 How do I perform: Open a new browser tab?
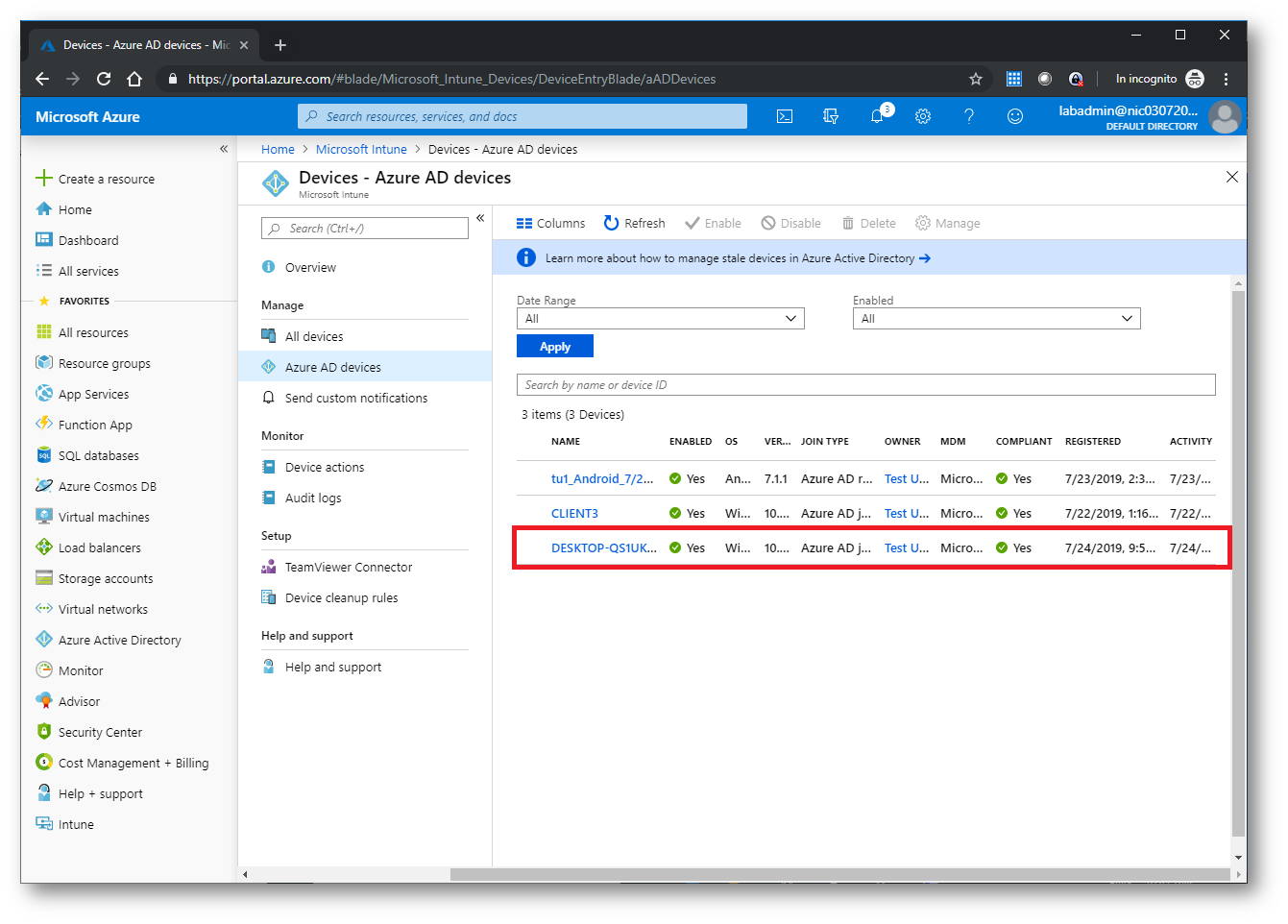coord(280,45)
